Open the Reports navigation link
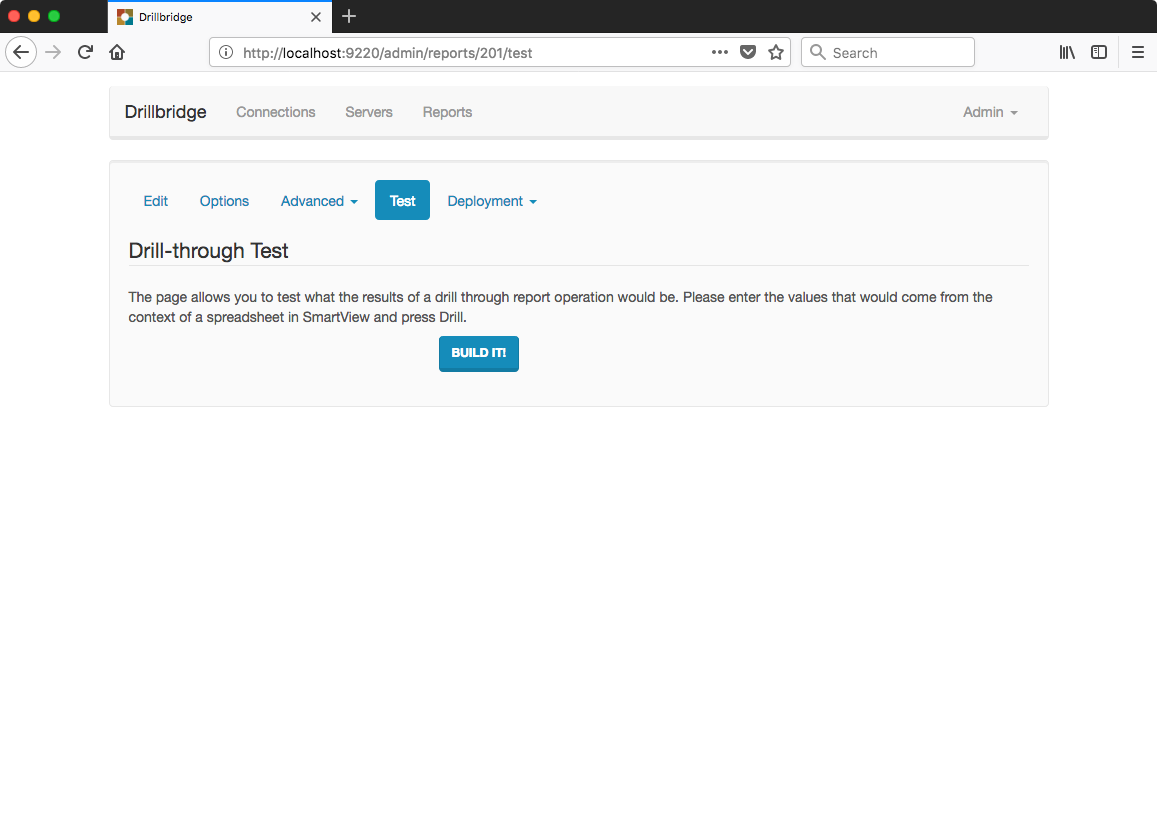 (x=447, y=112)
